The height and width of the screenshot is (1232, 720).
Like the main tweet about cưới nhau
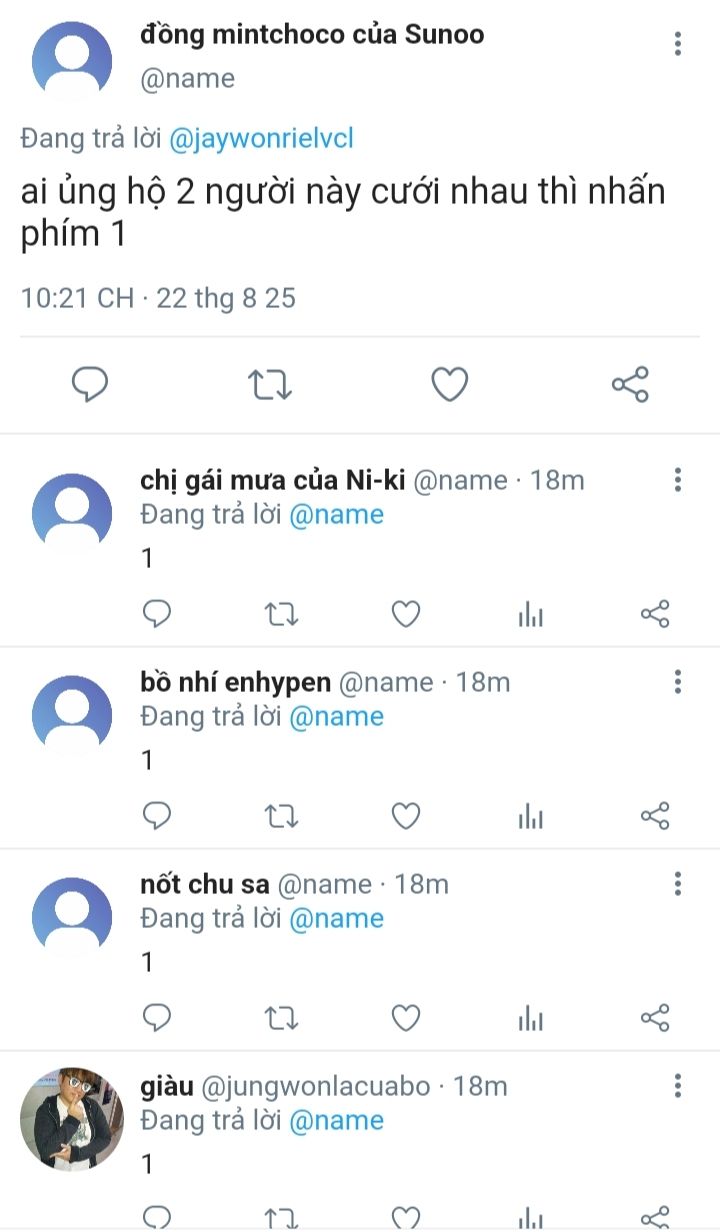449,384
